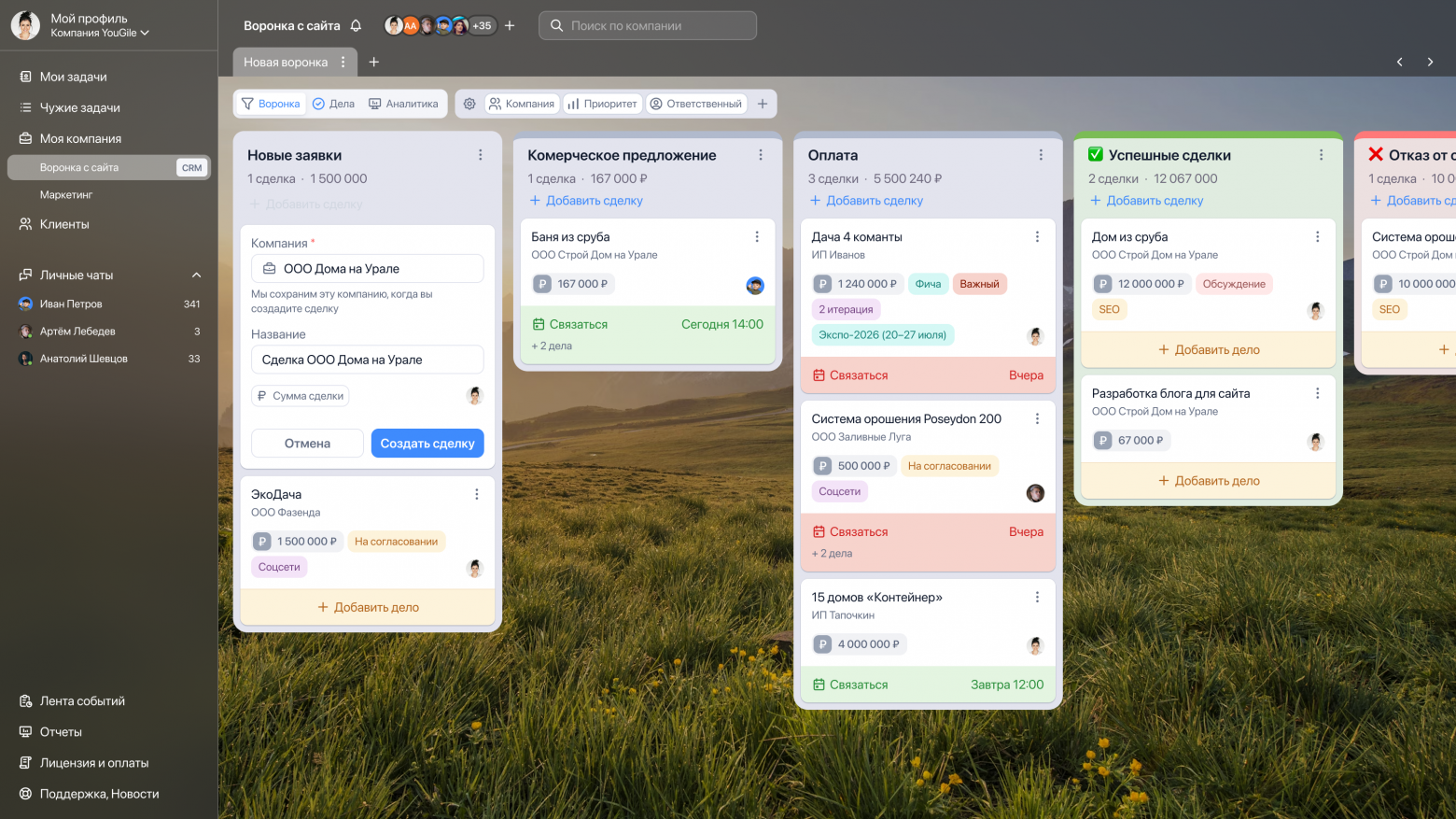Toggle the Ответственный field display
The height and width of the screenshot is (819, 1456).
(696, 104)
